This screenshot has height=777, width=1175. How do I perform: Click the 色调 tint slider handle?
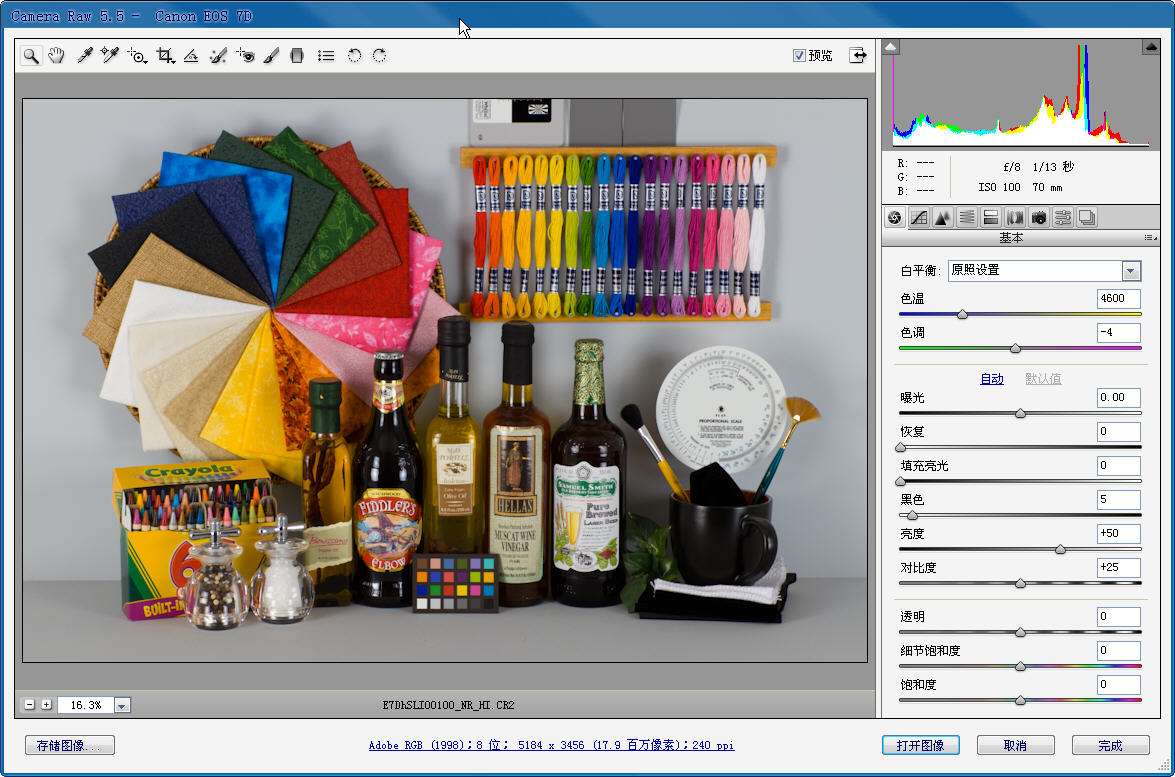(1015, 348)
